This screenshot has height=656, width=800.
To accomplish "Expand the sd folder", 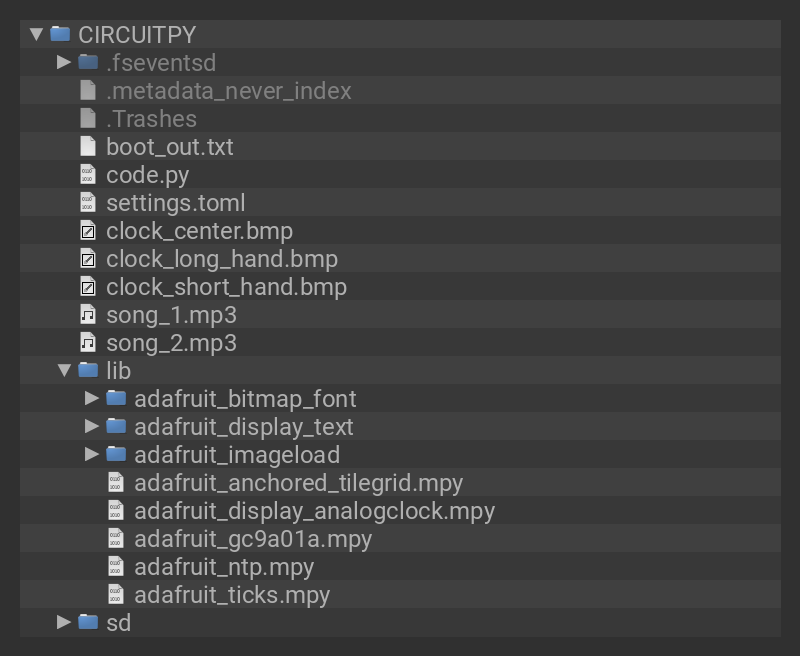I will pos(64,623).
